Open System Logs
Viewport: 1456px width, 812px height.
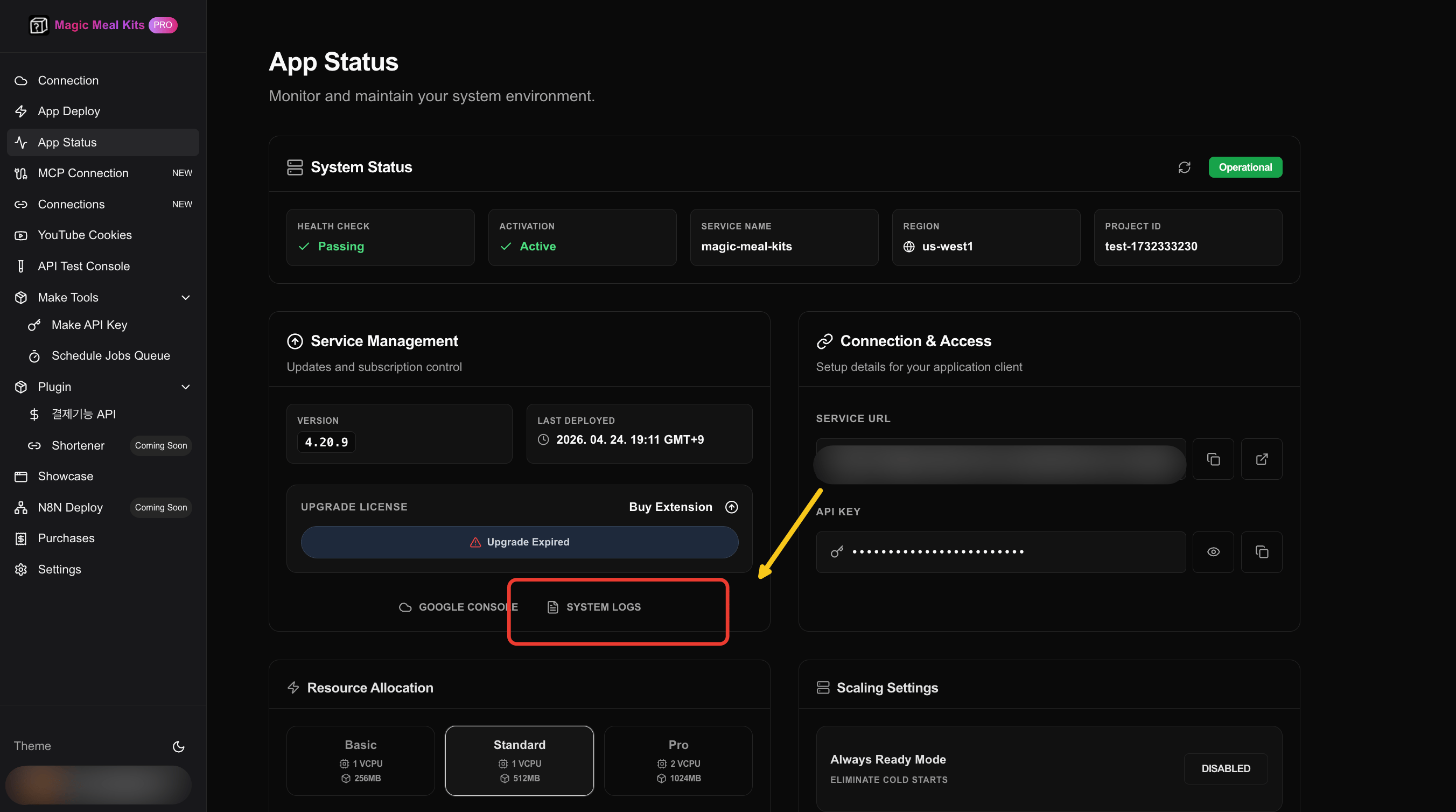tap(594, 607)
